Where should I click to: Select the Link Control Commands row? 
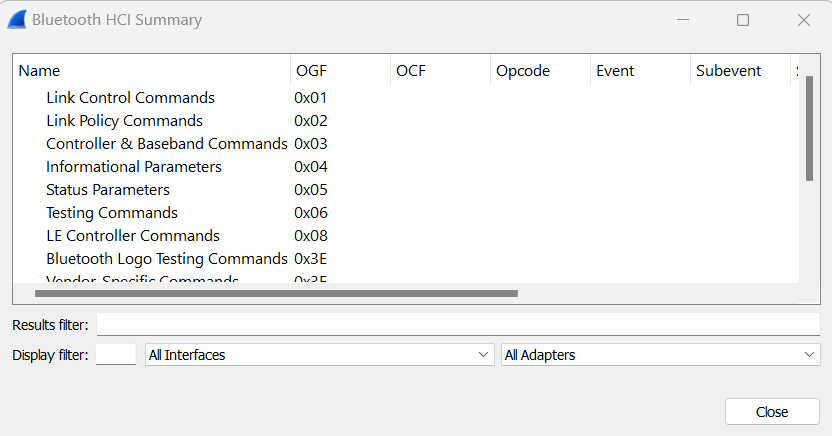click(x=130, y=98)
